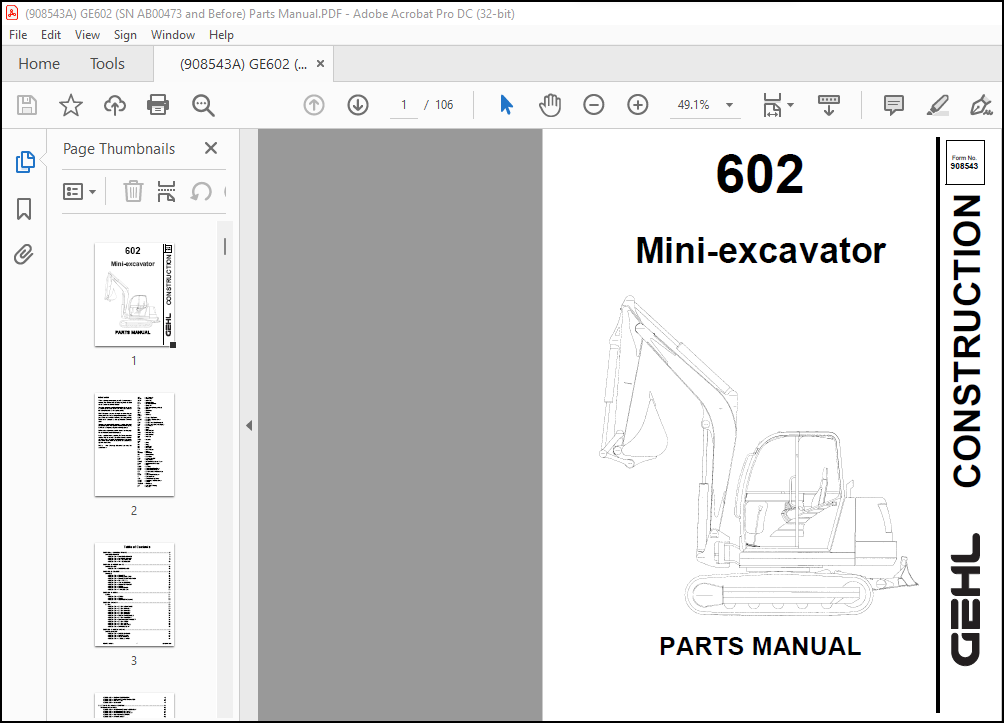Add a comment sticky note
This screenshot has width=1004, height=723.
[893, 105]
